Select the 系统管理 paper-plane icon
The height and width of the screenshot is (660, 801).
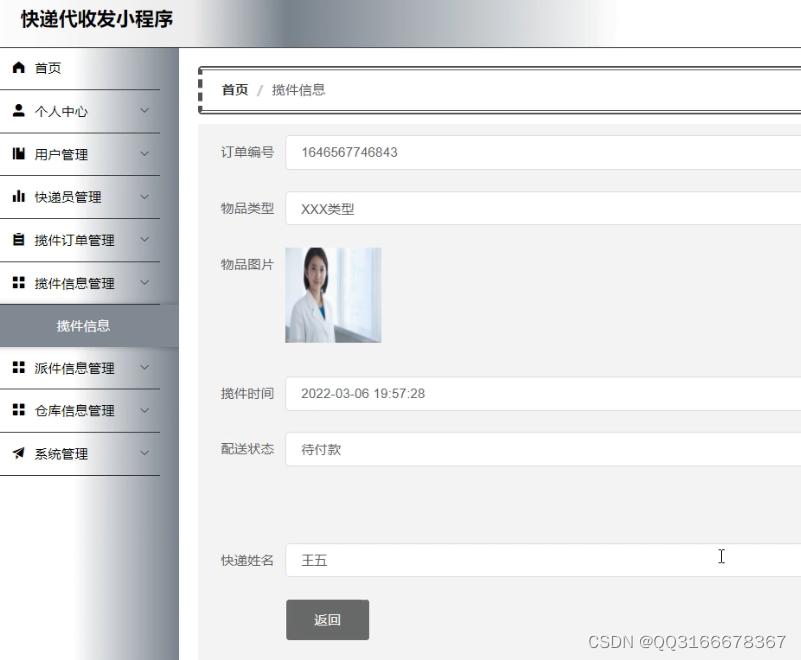point(17,453)
